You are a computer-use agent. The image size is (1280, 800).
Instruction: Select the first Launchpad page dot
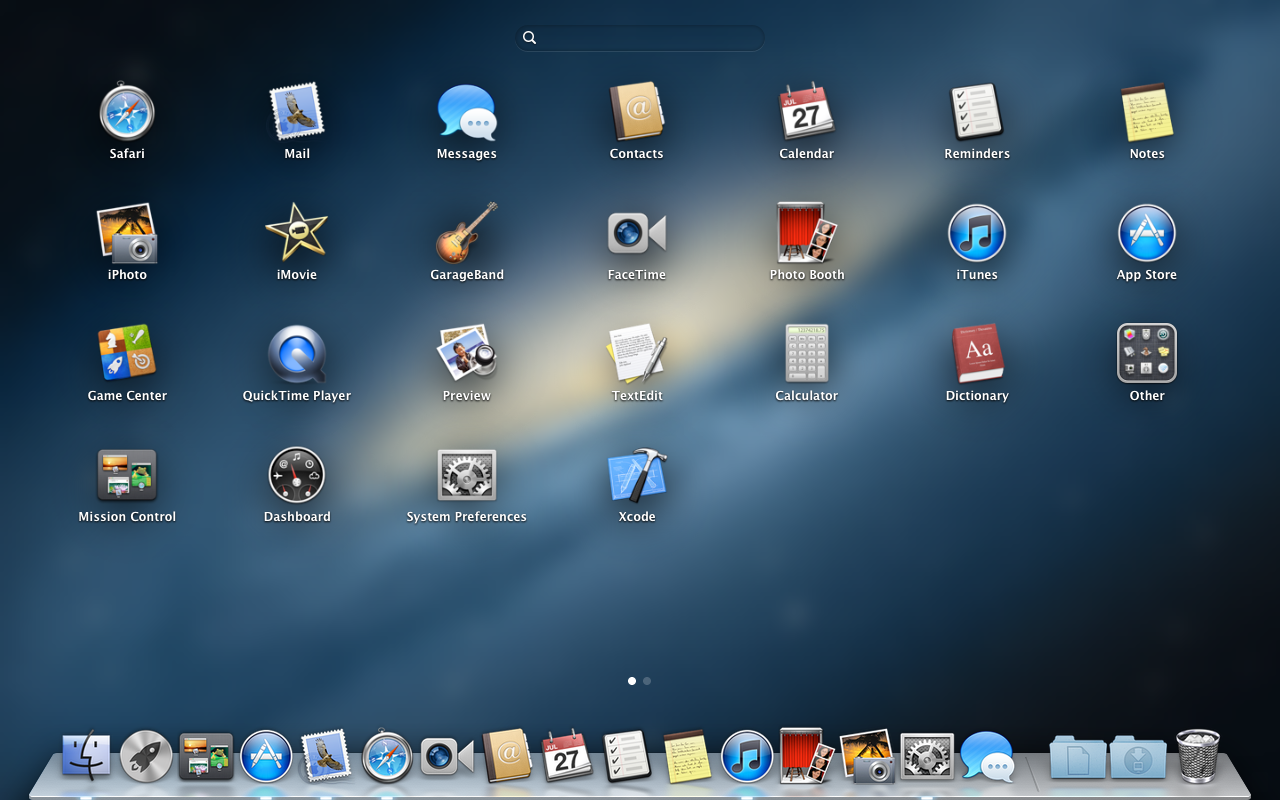pos(632,681)
